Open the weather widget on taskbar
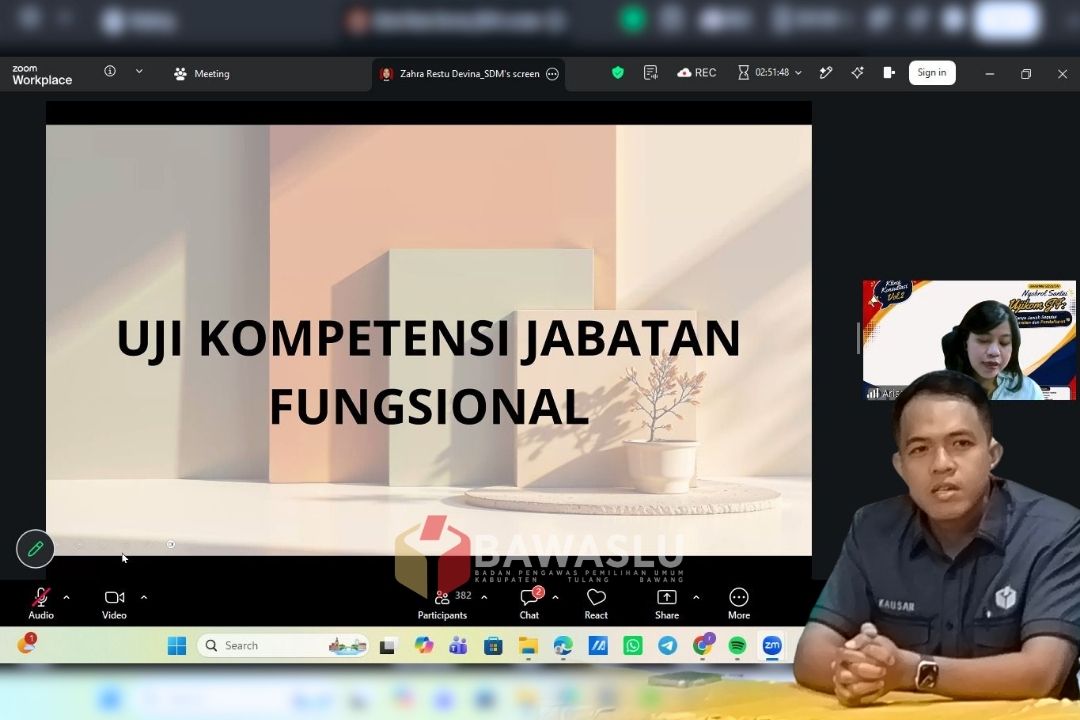The width and height of the screenshot is (1080, 720). coord(26,644)
